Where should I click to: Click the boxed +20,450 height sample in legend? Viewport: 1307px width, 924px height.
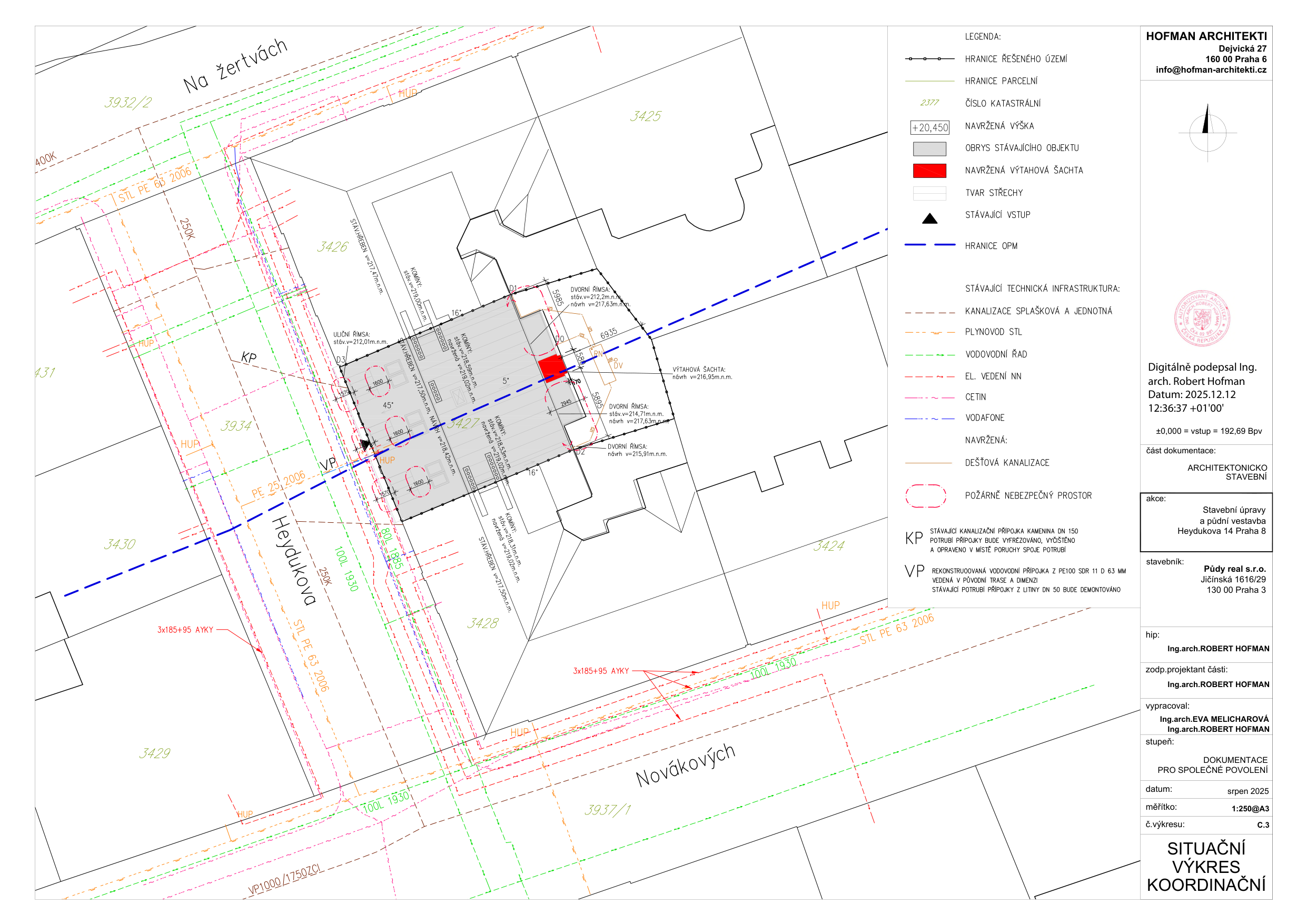[929, 127]
